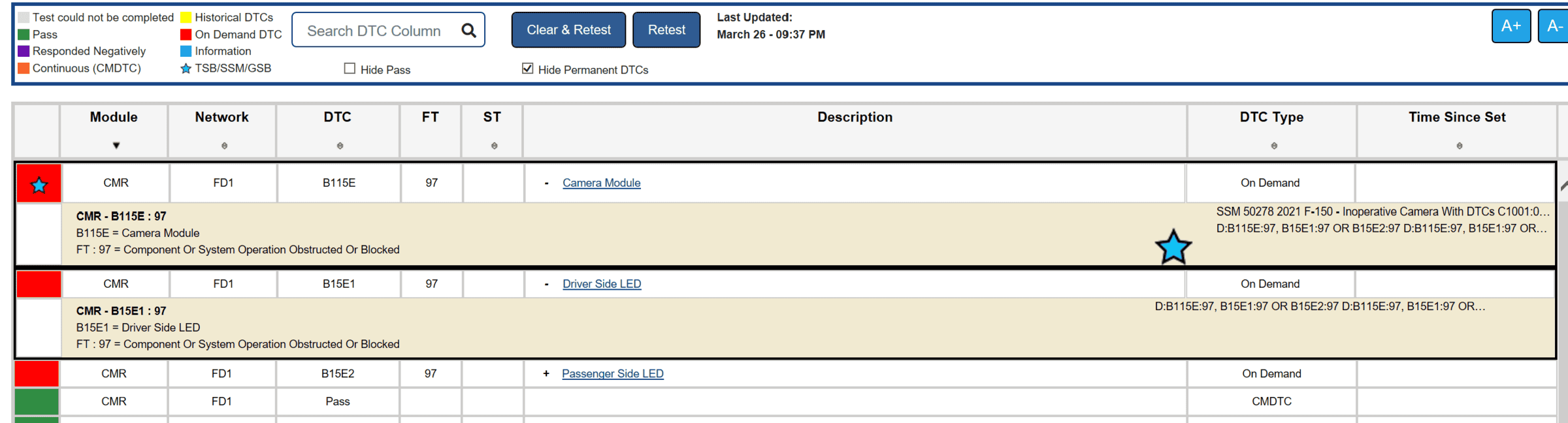The width and height of the screenshot is (1568, 423).
Task: Expand the Passenger Side LED row
Action: [546, 373]
